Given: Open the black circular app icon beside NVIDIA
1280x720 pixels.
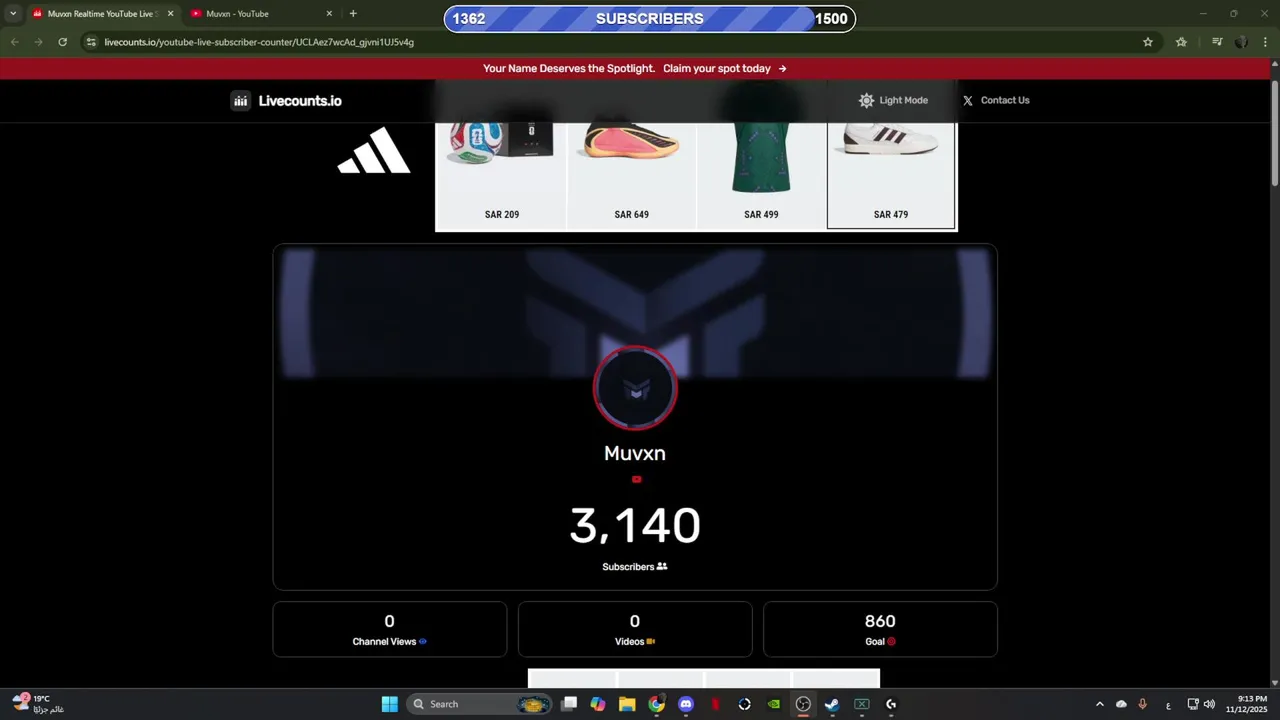Looking at the screenshot, I should tap(744, 704).
